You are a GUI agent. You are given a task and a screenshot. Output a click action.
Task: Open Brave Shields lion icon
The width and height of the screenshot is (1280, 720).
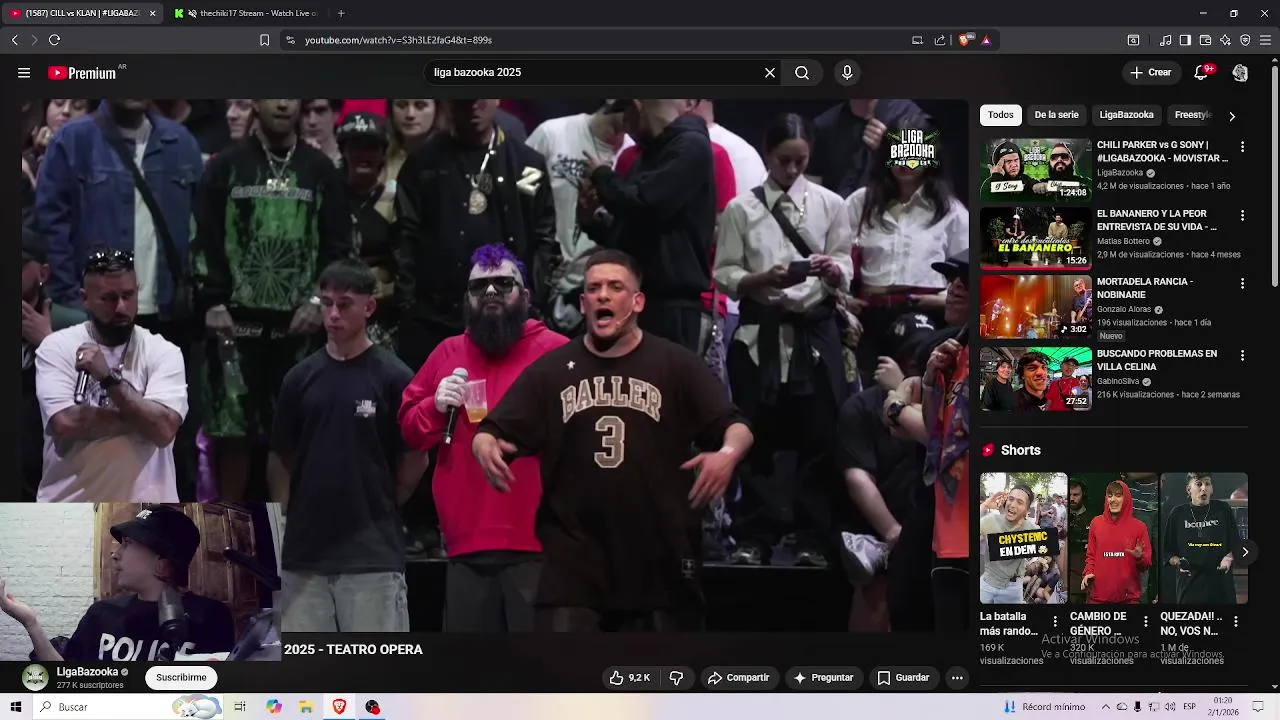(965, 40)
